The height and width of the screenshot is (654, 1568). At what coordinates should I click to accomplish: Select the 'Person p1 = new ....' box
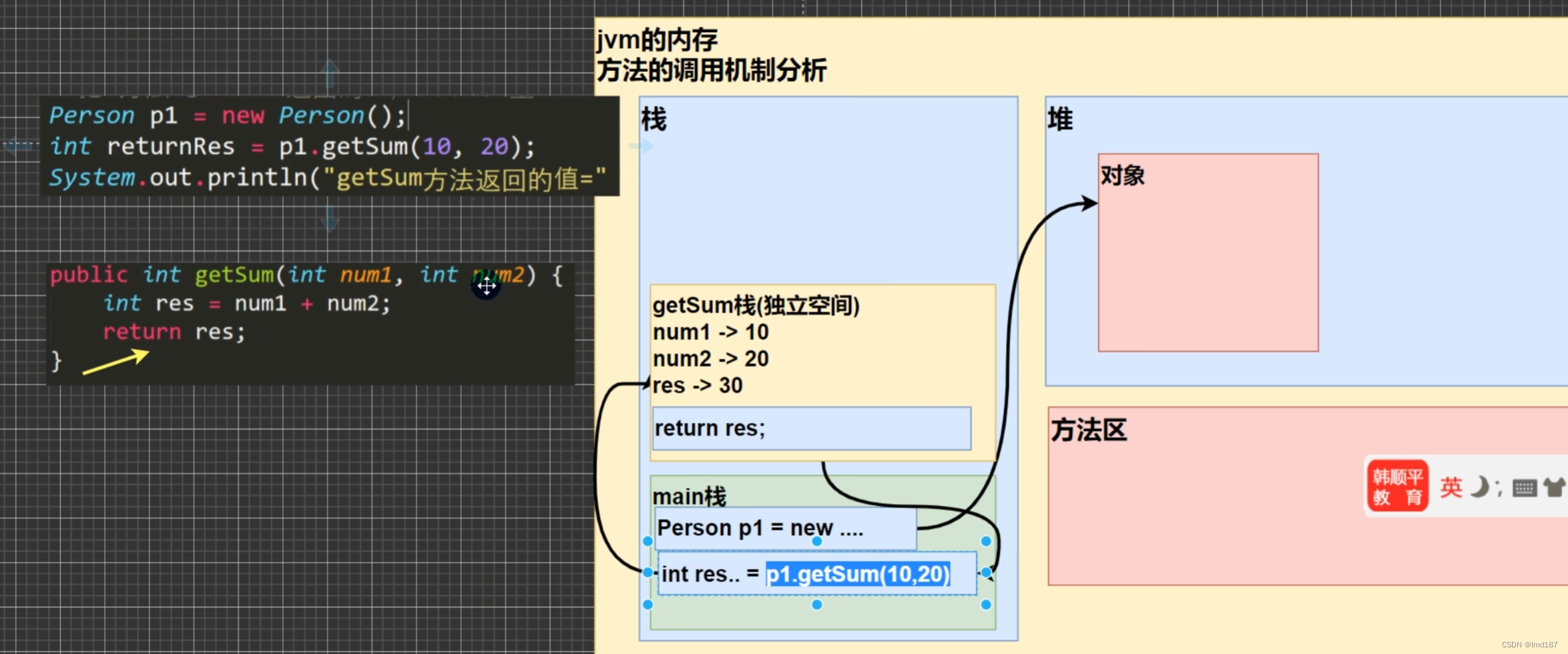784,528
